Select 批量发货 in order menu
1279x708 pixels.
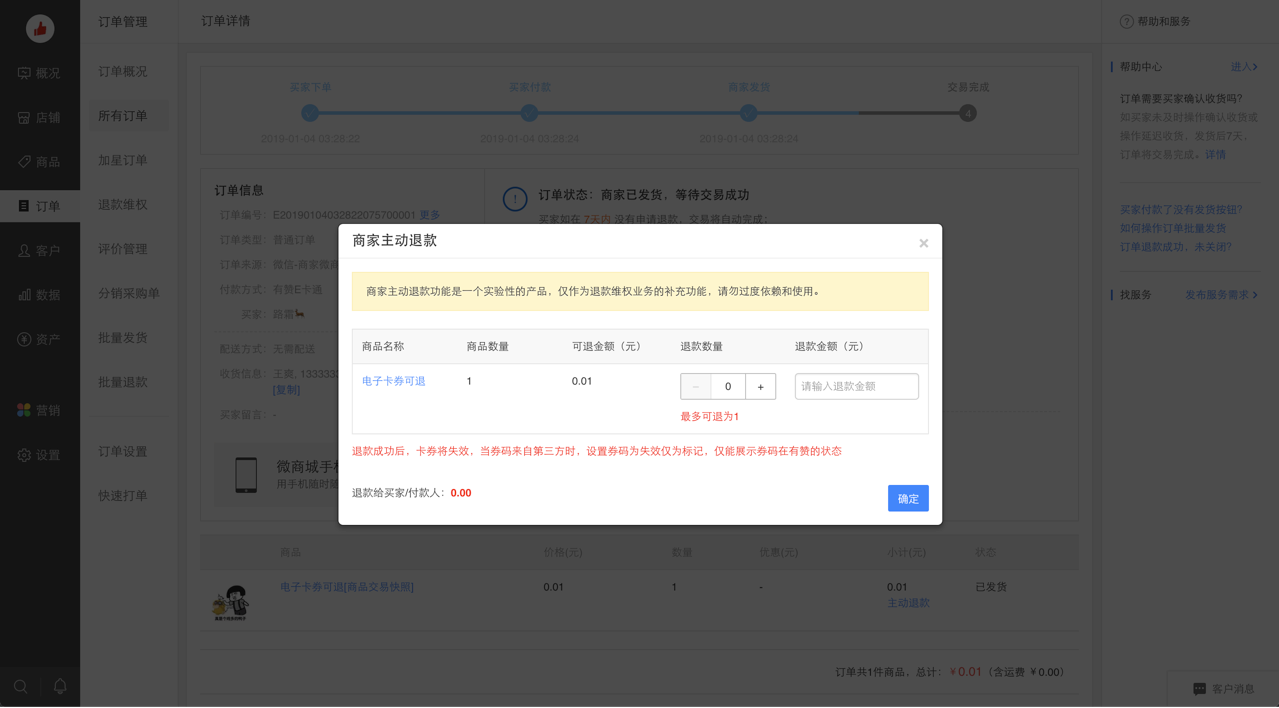[x=123, y=338]
